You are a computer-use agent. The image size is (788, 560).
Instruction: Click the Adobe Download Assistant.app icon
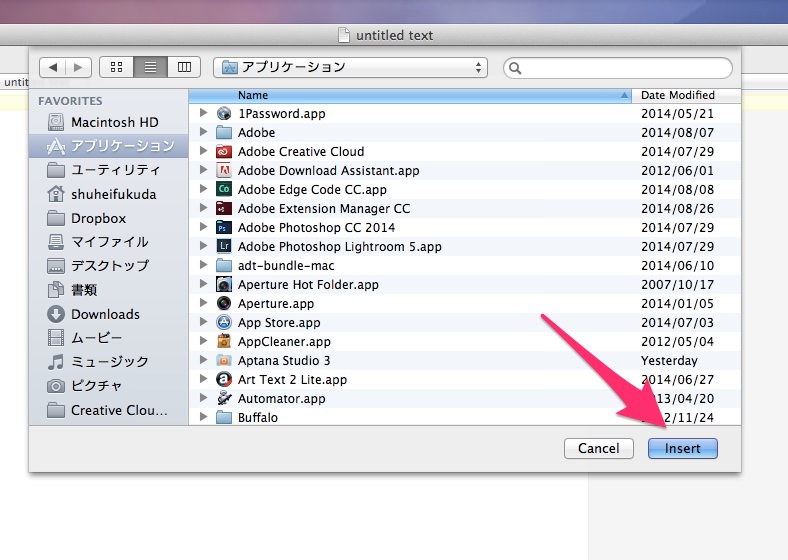[224, 170]
